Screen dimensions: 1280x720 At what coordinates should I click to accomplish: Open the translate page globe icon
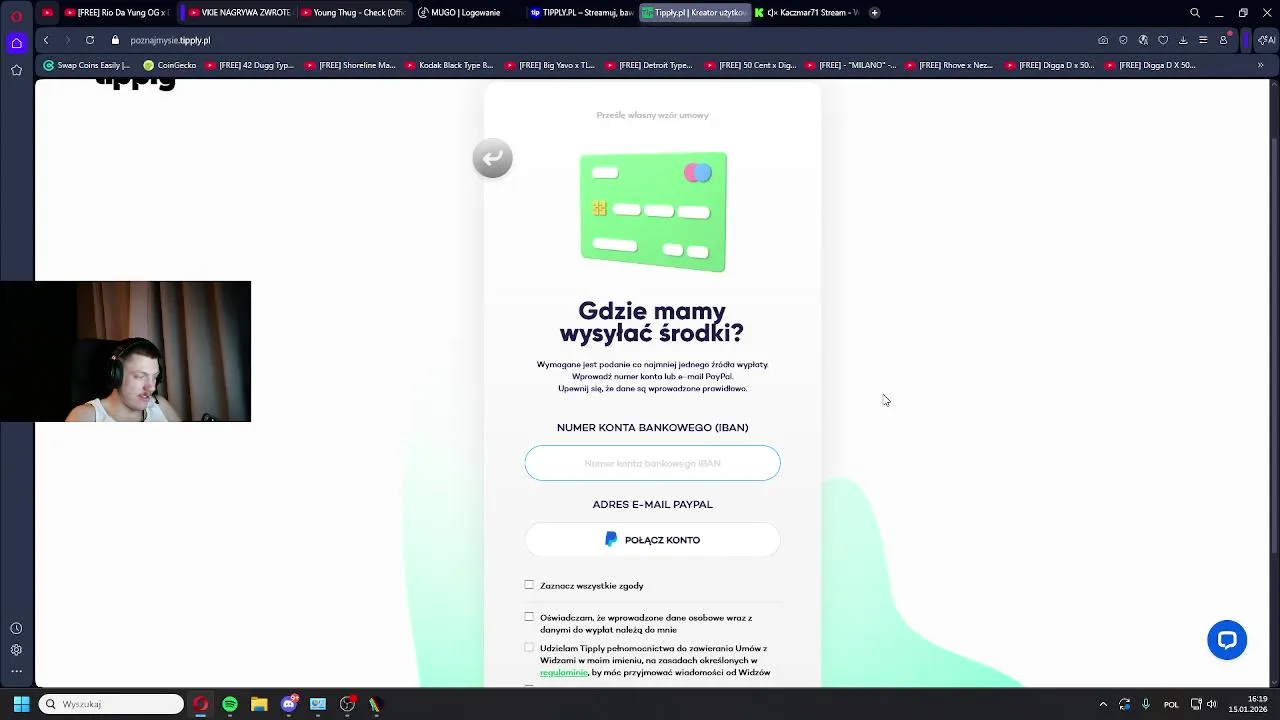pos(1143,40)
